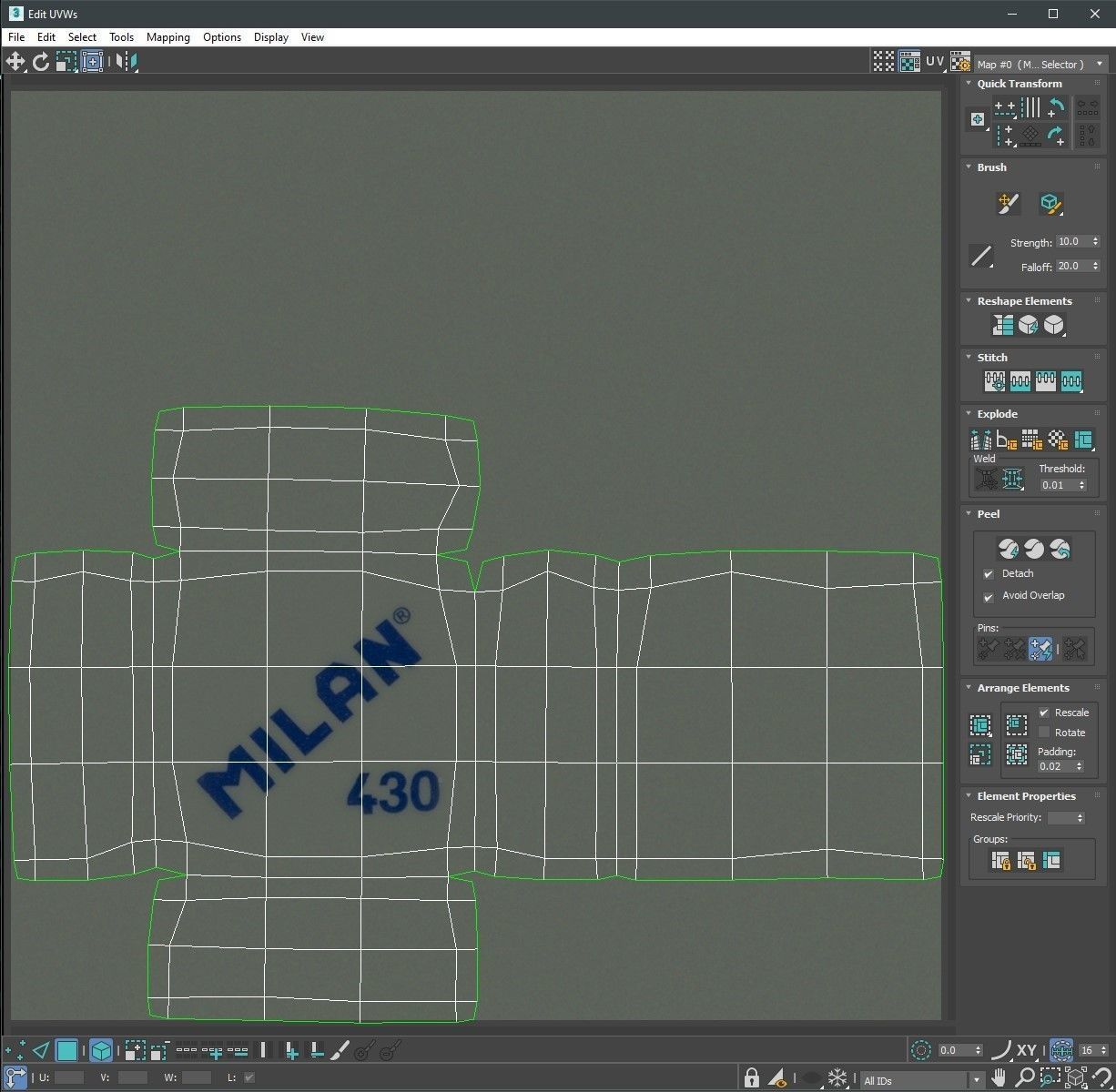This screenshot has width=1116, height=1092.
Task: Open the Select menu
Action: pyautogui.click(x=82, y=37)
